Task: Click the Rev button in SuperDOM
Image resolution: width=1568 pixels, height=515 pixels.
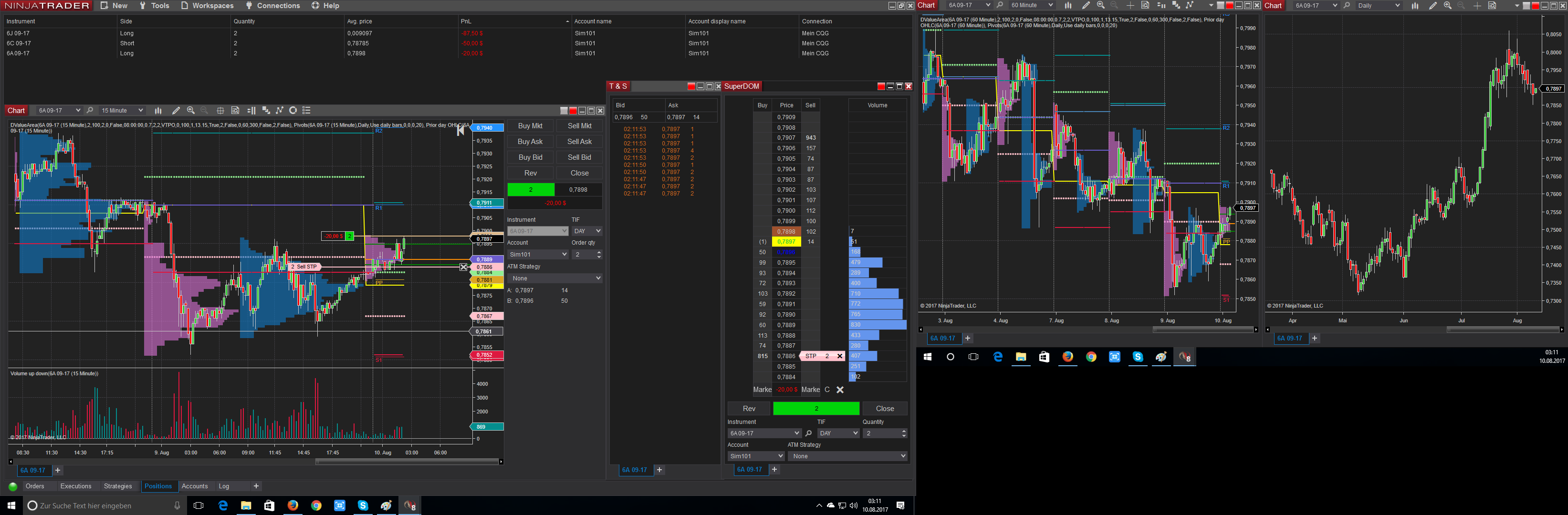Action: [x=749, y=409]
